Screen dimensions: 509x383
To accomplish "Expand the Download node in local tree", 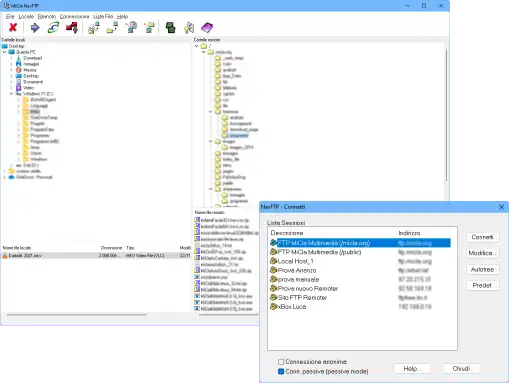I will 11,58.
